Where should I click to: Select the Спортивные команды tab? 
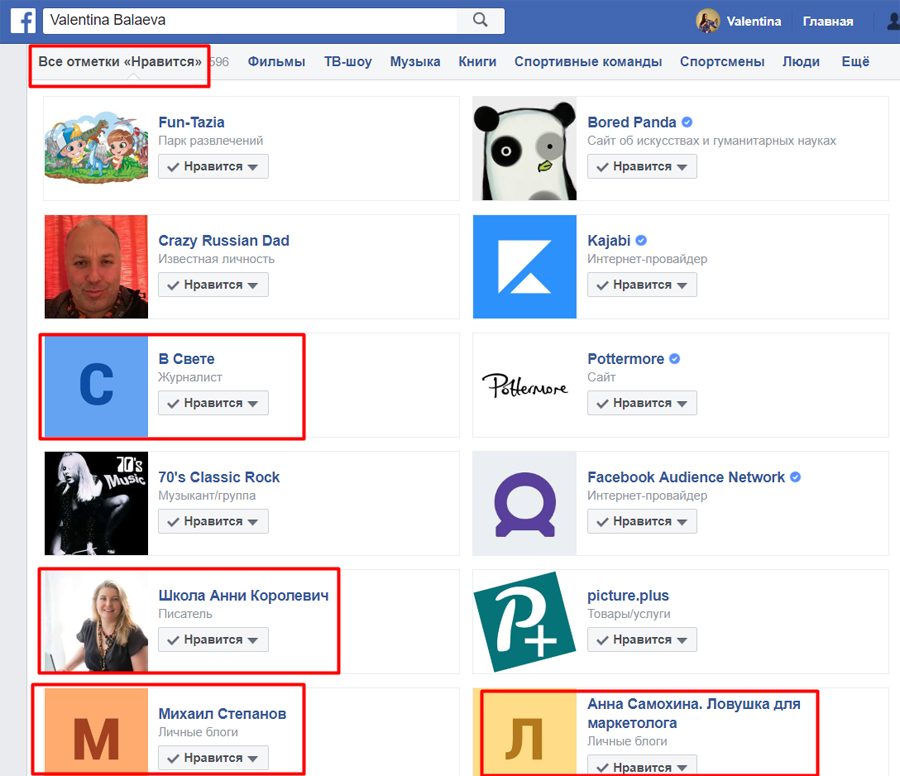pos(588,61)
